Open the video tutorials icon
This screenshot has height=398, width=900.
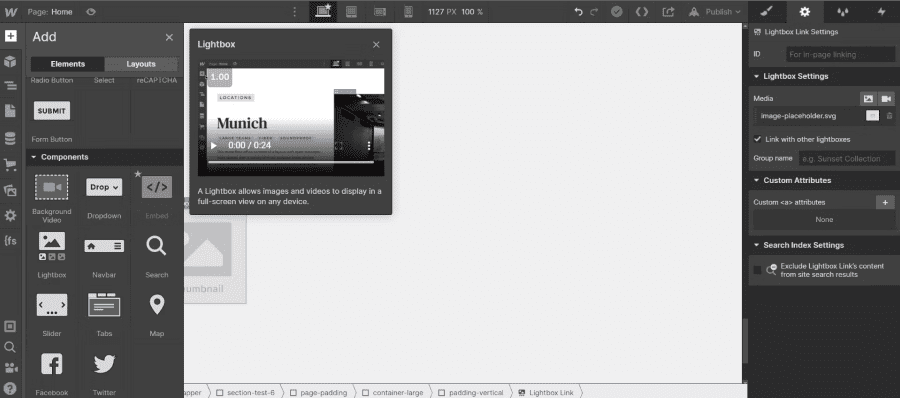point(10,367)
